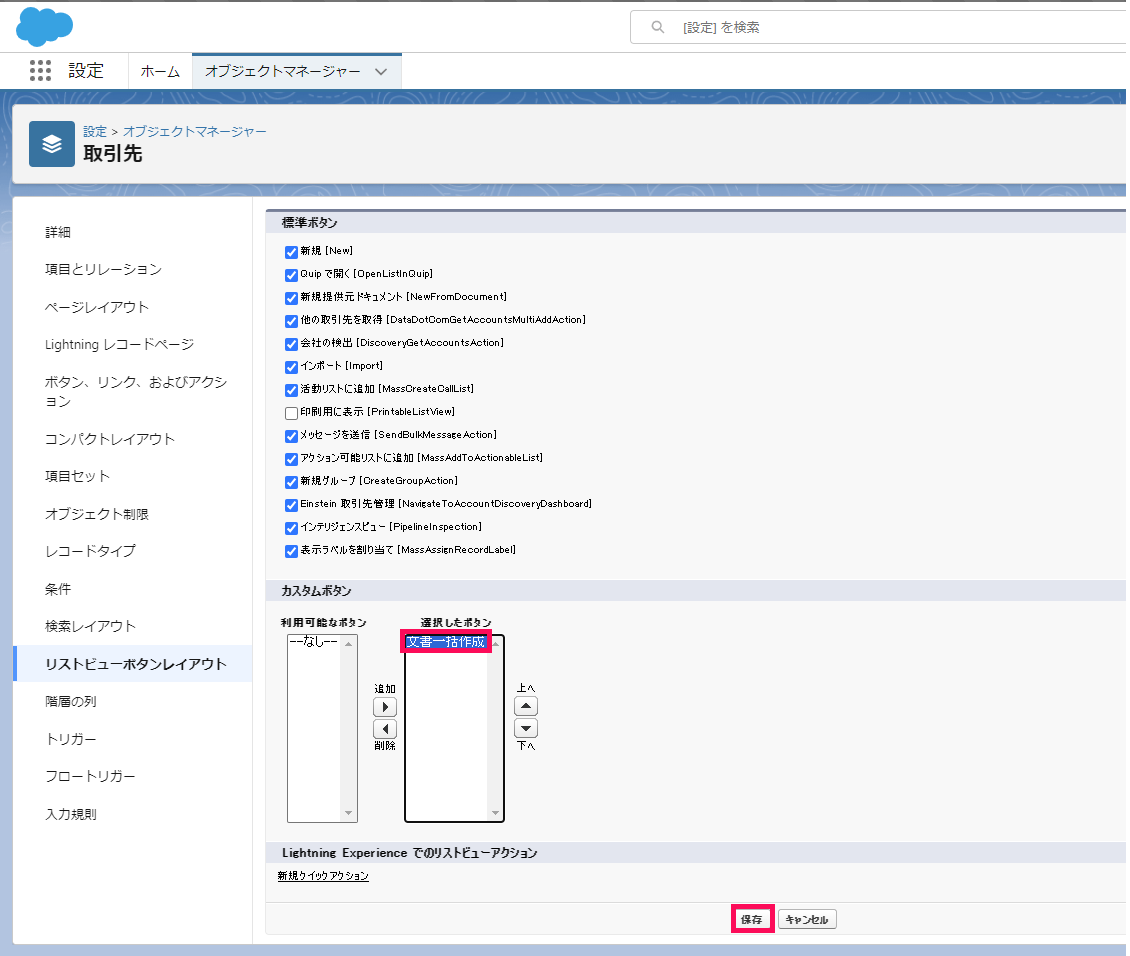Open コンパクトレイアウト in the sidebar
This screenshot has height=956, width=1130.
coord(110,439)
